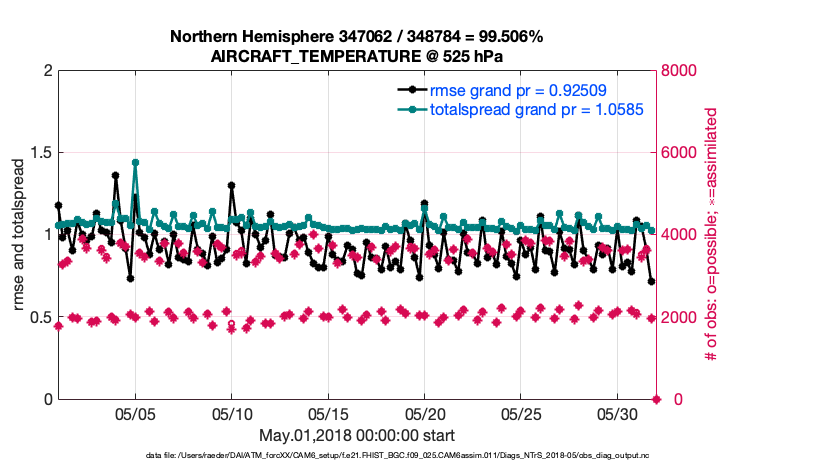The width and height of the screenshot is (830, 470).
Task: Click the 05/15 x-axis tick label
Action: [x=328, y=414]
